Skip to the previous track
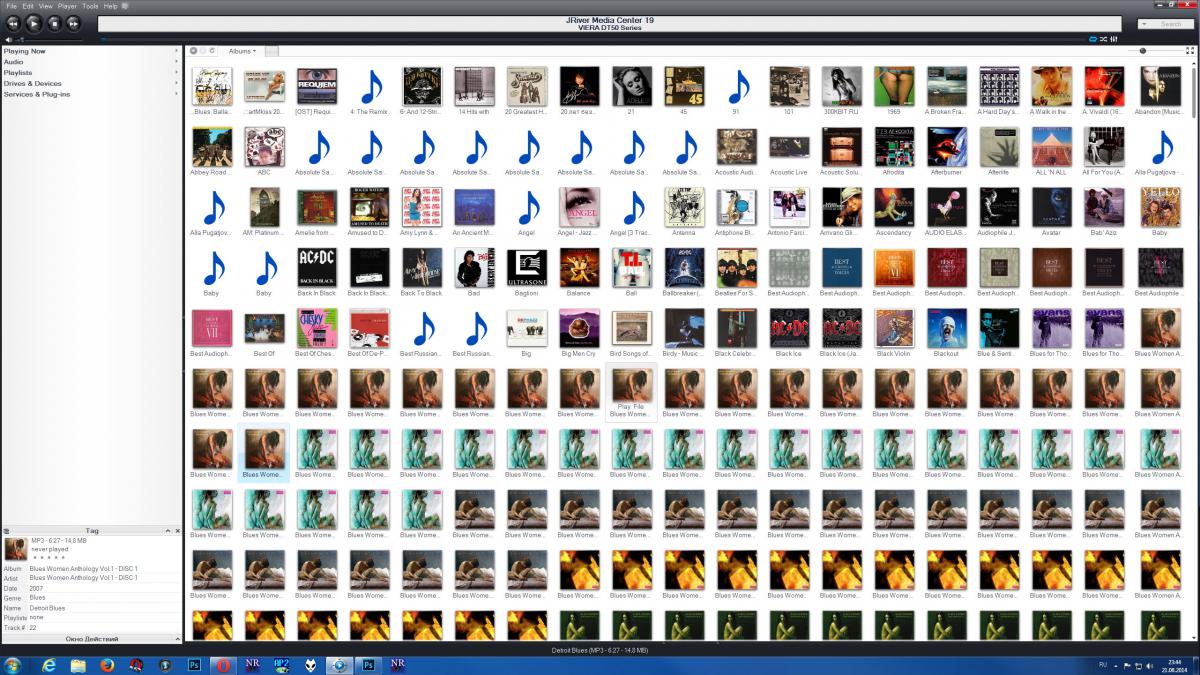Screen dimensions: 1200x675 coord(13,22)
